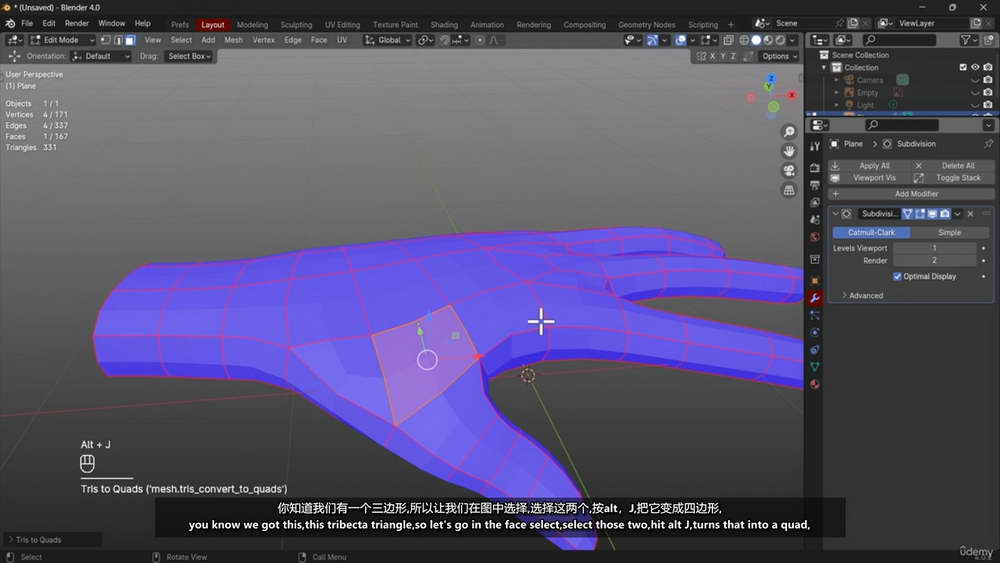Open the World properties tab
Viewport: 1000px width, 563px height.
(x=814, y=237)
